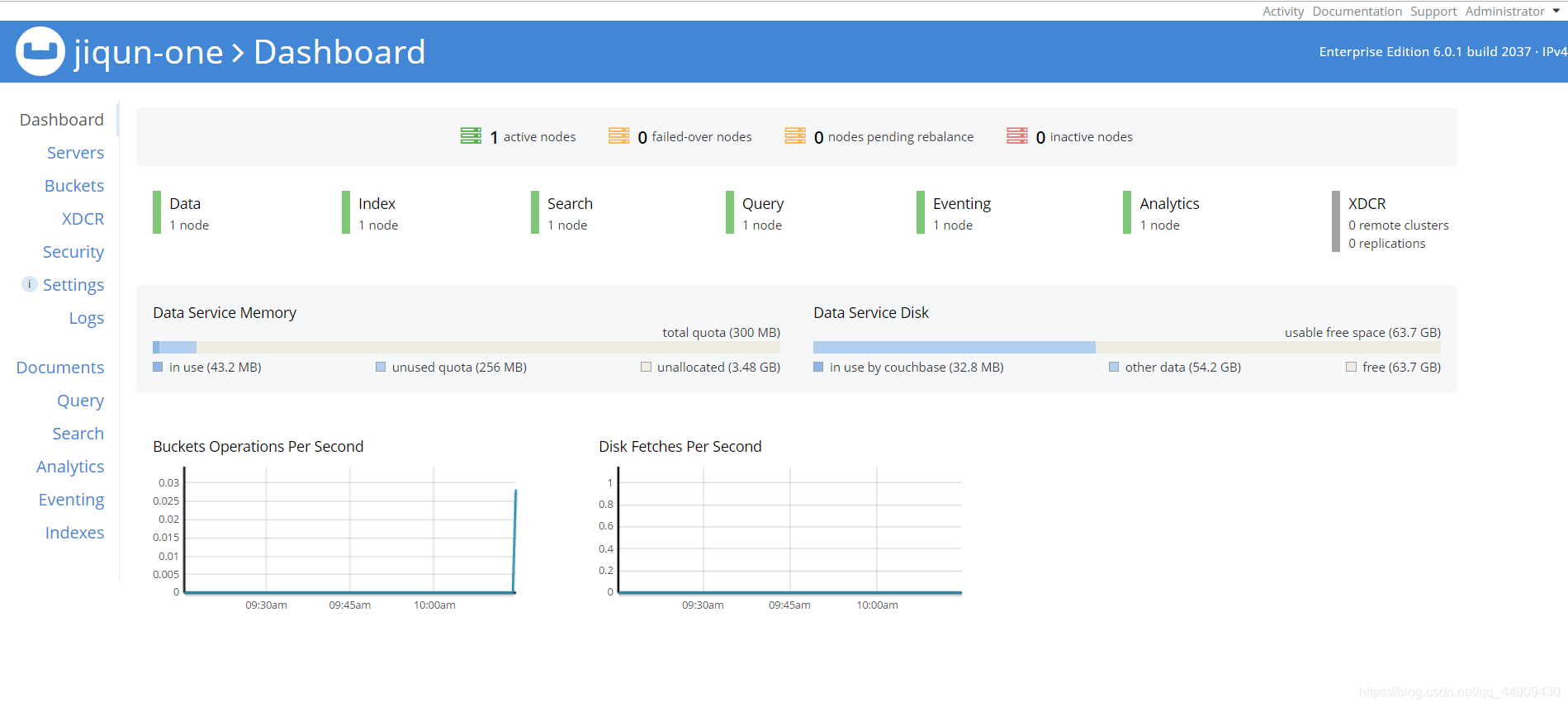Click the Eventing service status bar
The image size is (1568, 707).
coord(921,212)
